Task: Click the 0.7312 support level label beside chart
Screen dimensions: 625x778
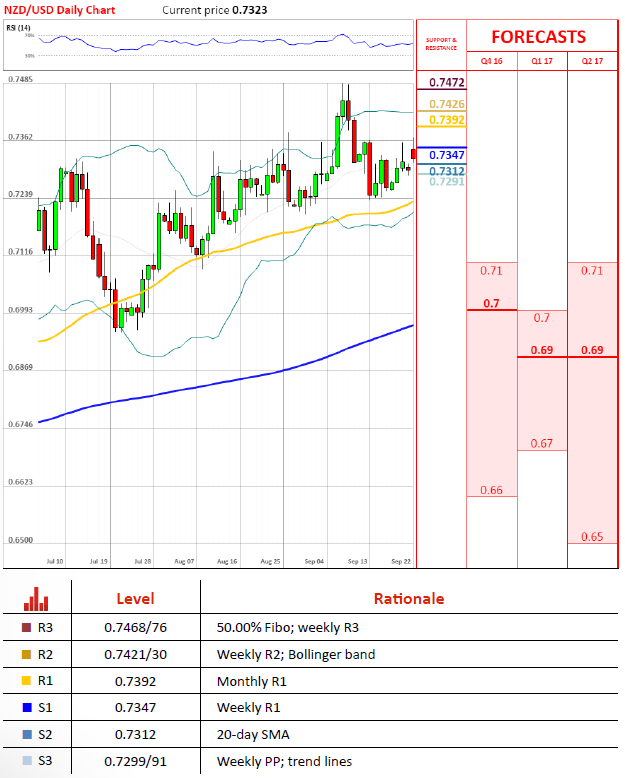Action: tap(447, 171)
